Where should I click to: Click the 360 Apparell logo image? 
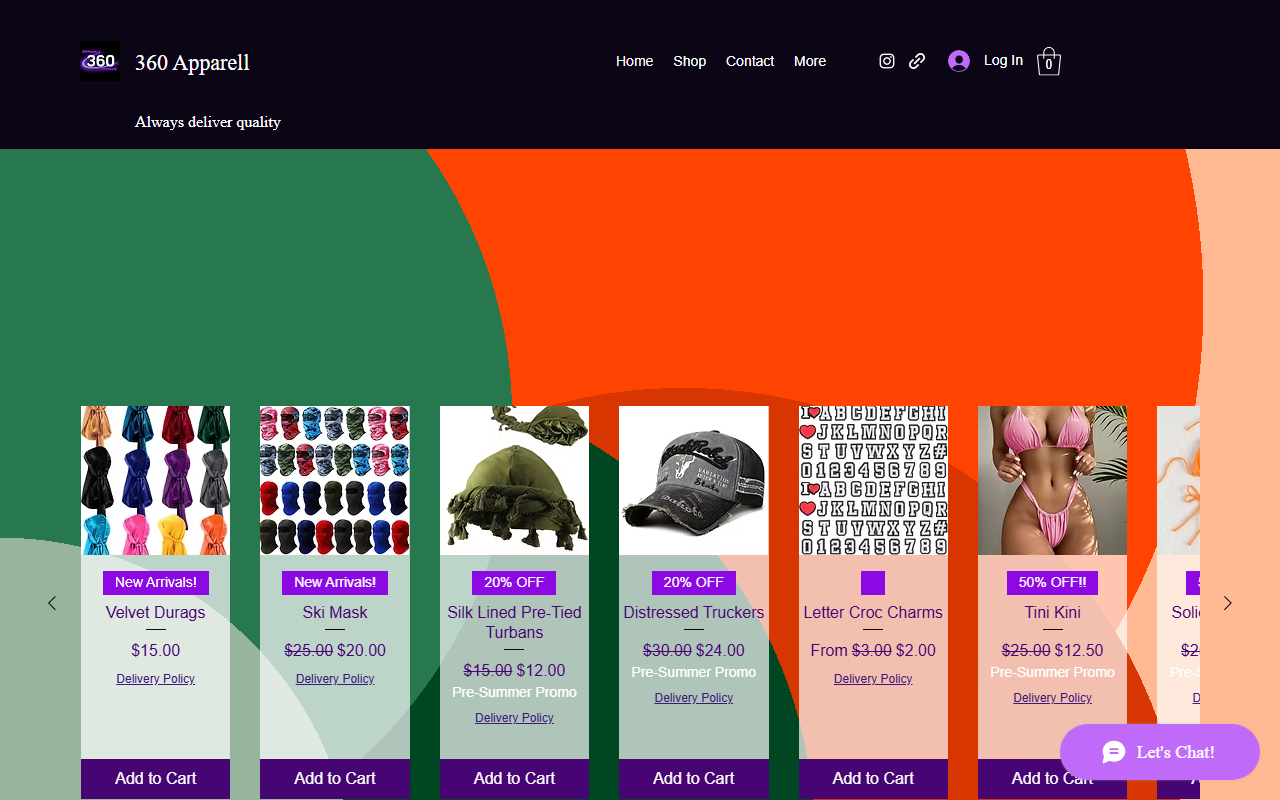tap(100, 61)
